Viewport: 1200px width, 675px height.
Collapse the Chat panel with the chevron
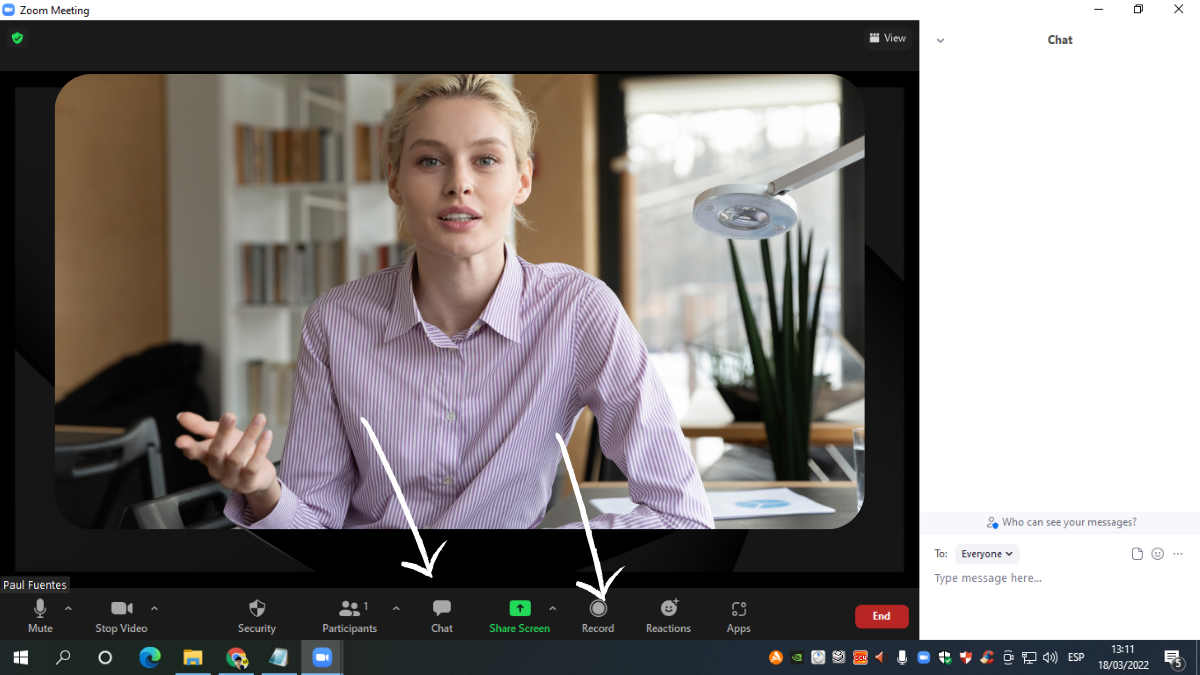click(x=940, y=40)
